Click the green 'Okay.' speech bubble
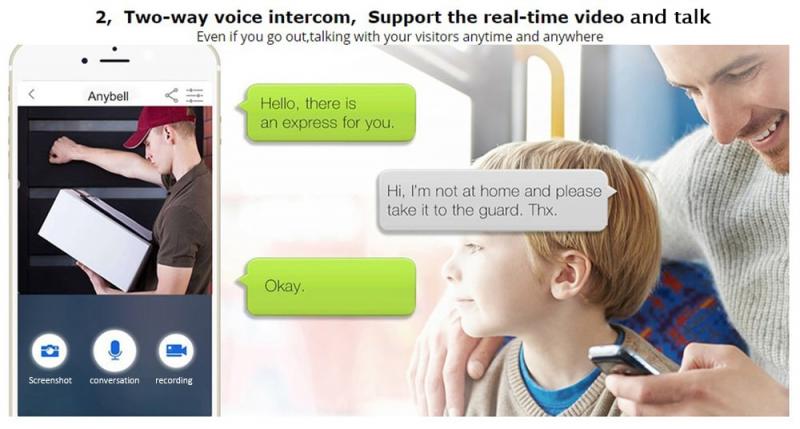Image resolution: width=800 pixels, height=429 pixels. (329, 286)
